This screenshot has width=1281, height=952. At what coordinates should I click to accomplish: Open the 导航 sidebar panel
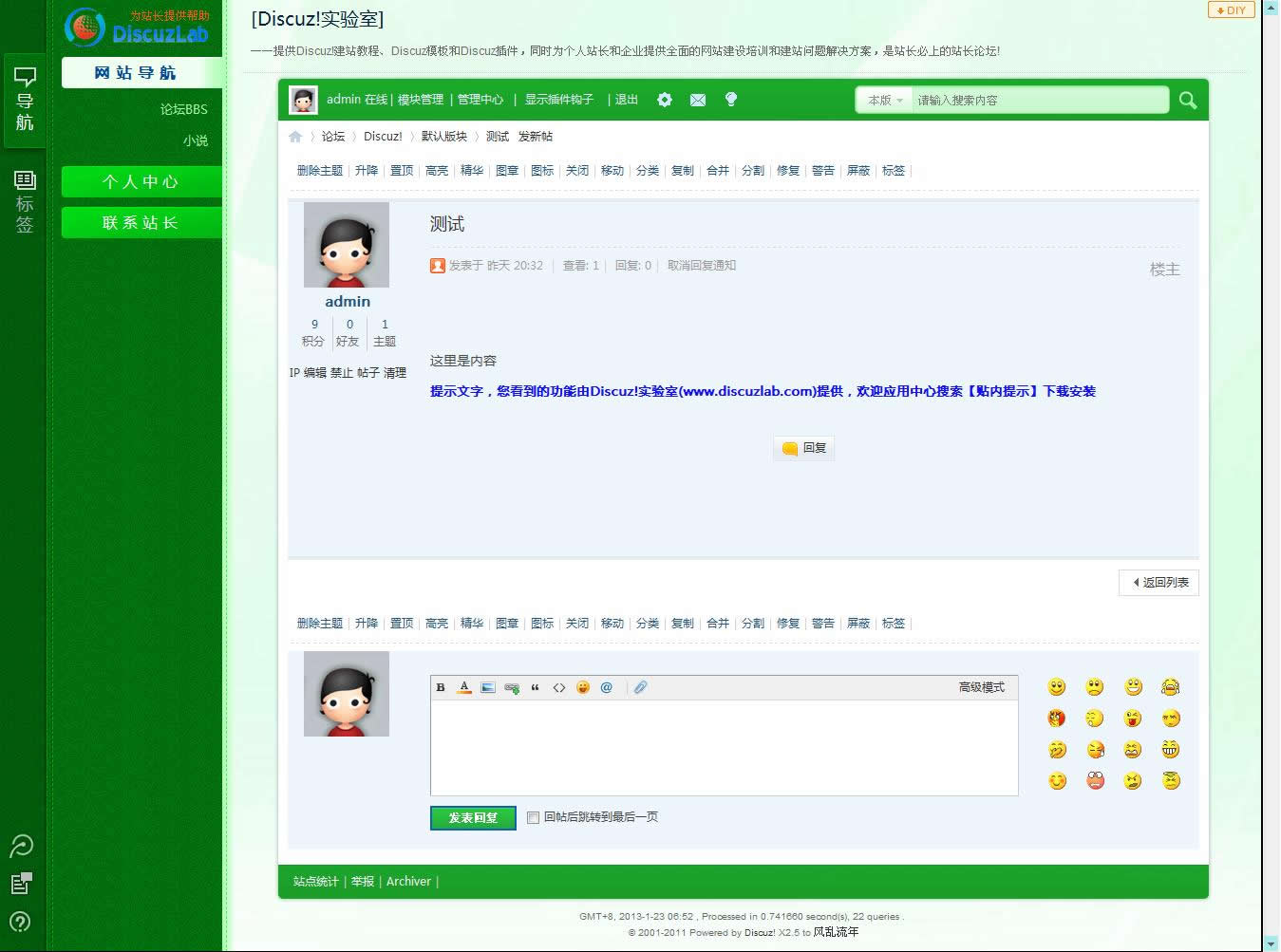coord(25,100)
